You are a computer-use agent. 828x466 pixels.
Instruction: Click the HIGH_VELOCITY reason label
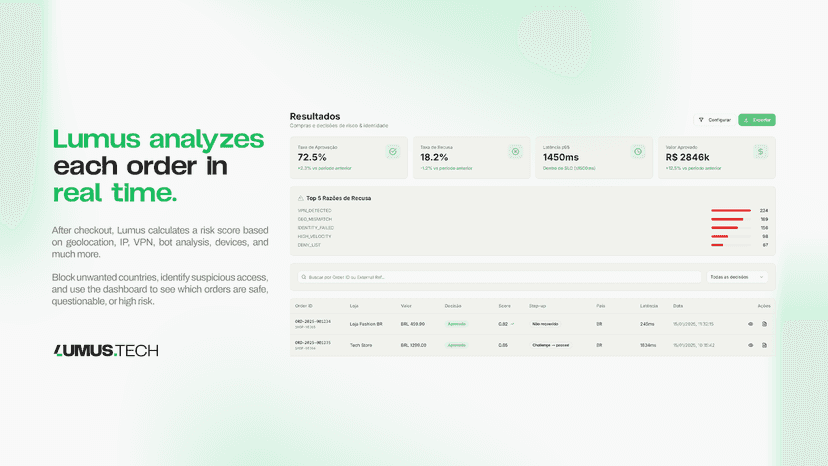tap(314, 236)
